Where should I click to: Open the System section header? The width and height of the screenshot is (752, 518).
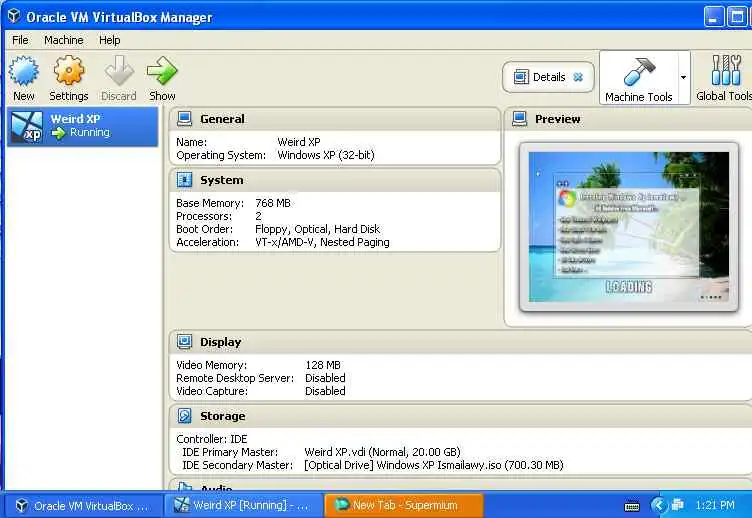pyautogui.click(x=335, y=180)
